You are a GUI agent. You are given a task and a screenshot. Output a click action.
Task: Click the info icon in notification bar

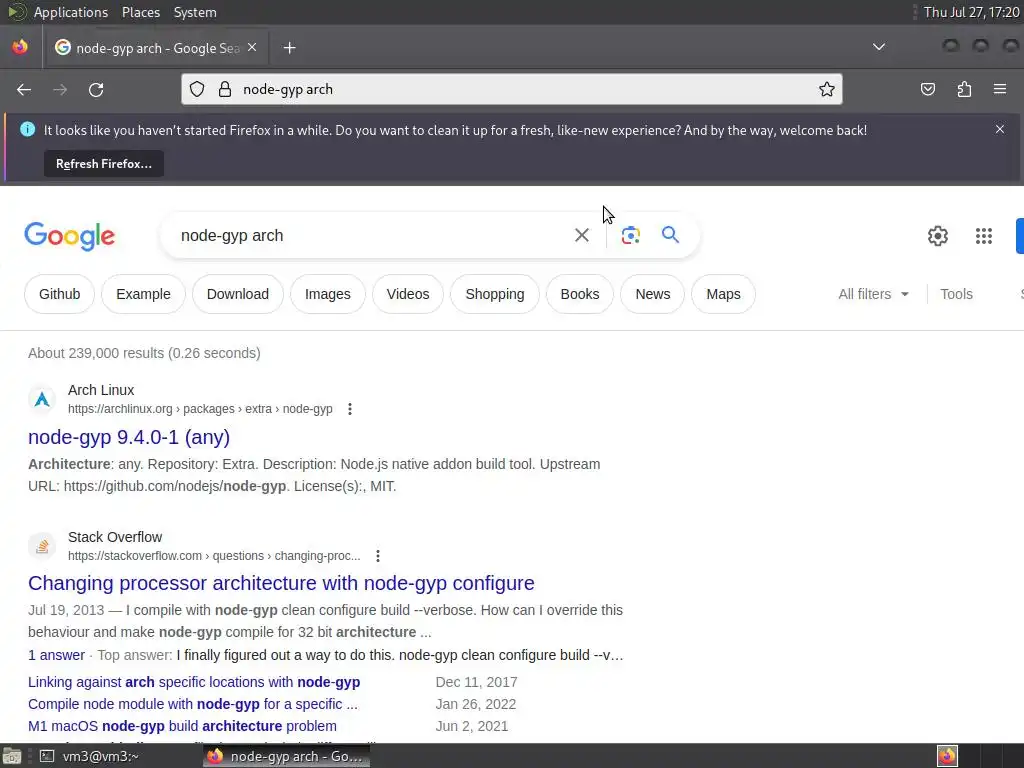pos(27,129)
